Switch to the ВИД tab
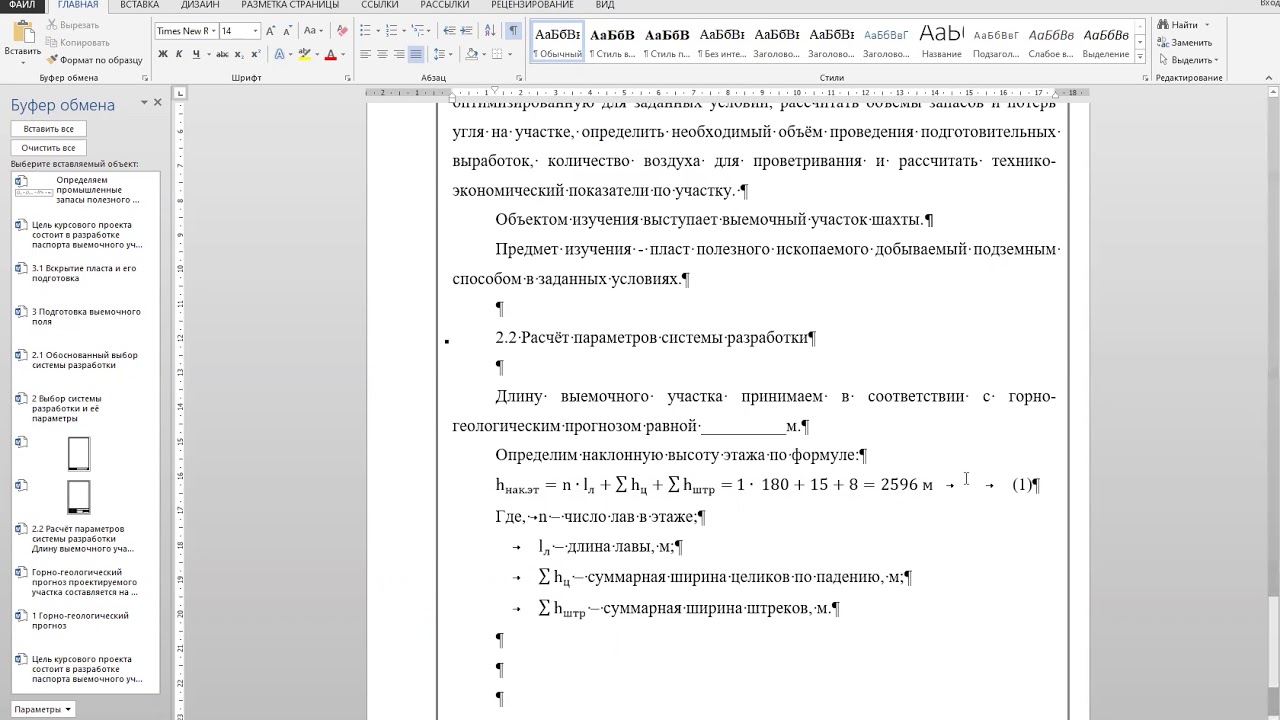The image size is (1280, 720). (x=605, y=5)
